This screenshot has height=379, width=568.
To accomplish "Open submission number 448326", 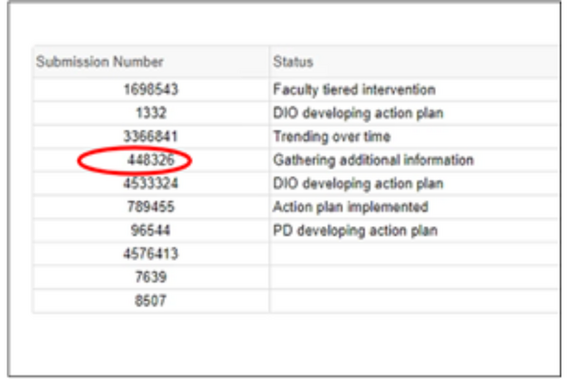I will (x=151, y=160).
